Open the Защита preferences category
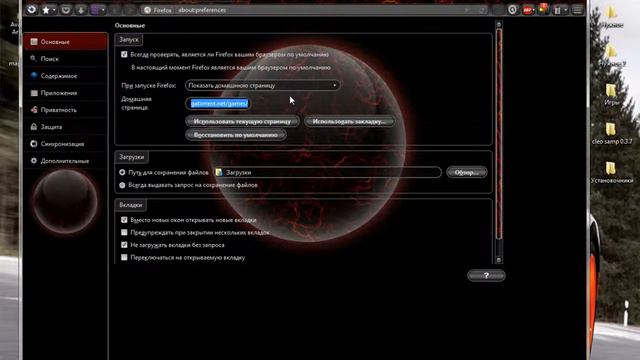The height and width of the screenshot is (360, 640). pos(66,127)
